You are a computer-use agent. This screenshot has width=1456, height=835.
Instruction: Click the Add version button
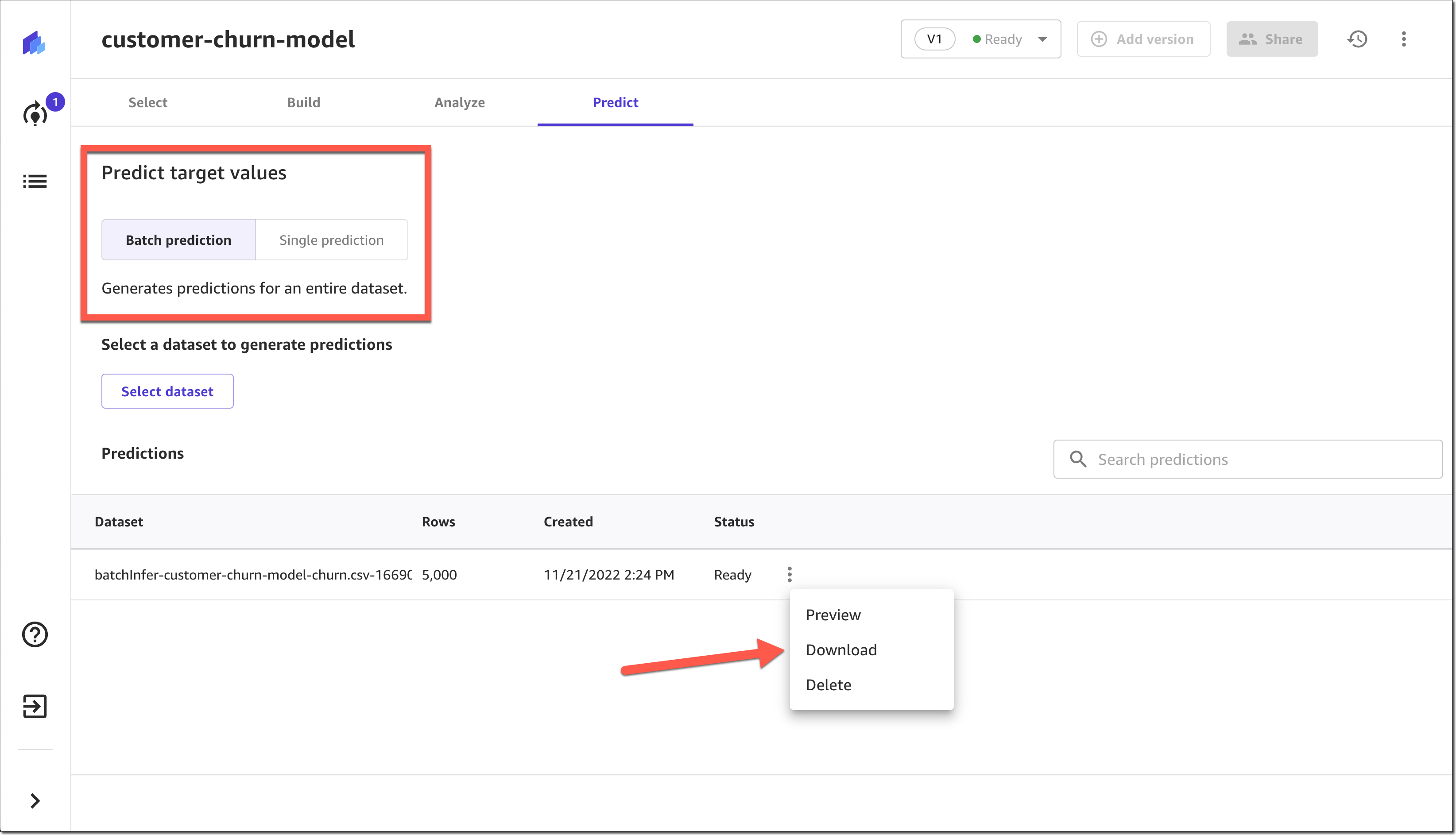point(1143,39)
